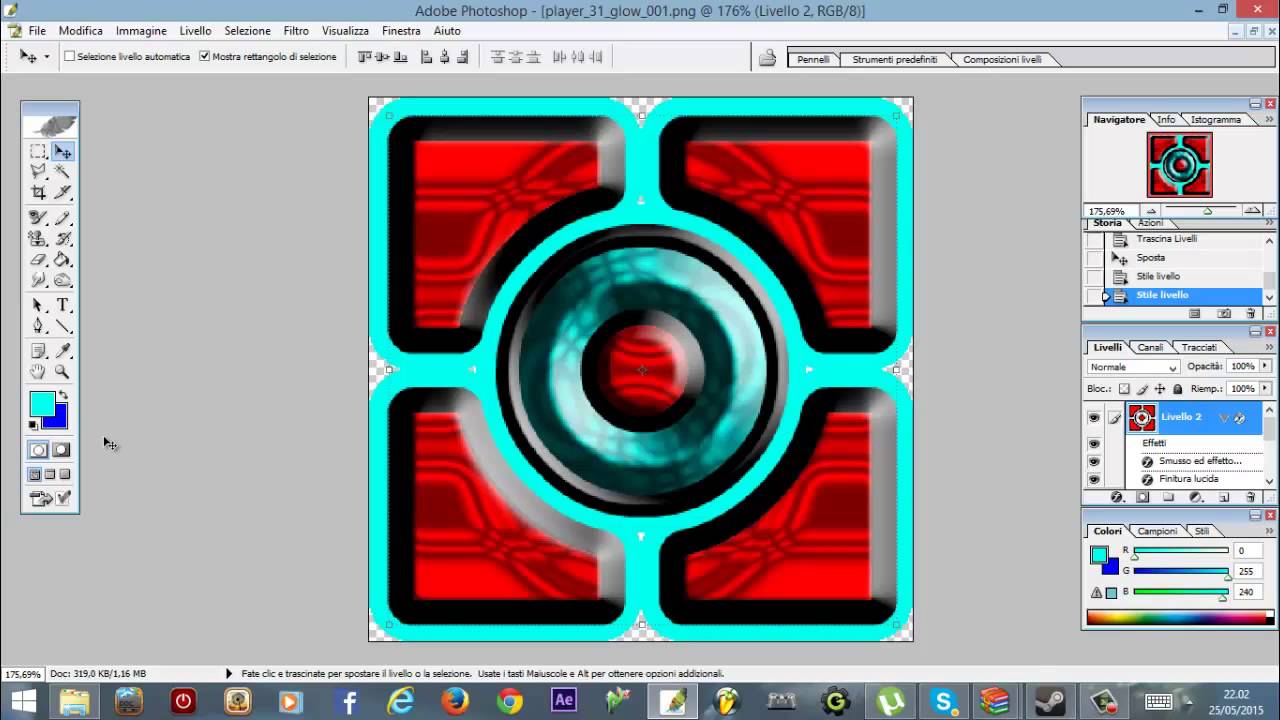Image resolution: width=1280 pixels, height=720 pixels.
Task: Open the Normale blending mode dropdown
Action: click(x=1171, y=367)
